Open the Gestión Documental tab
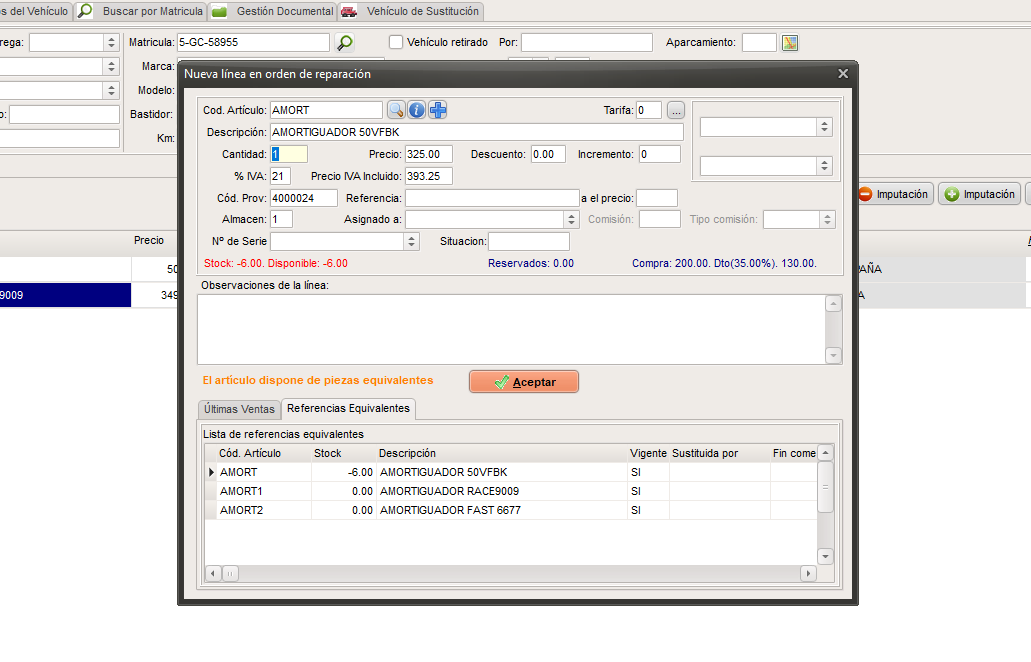 click(274, 11)
